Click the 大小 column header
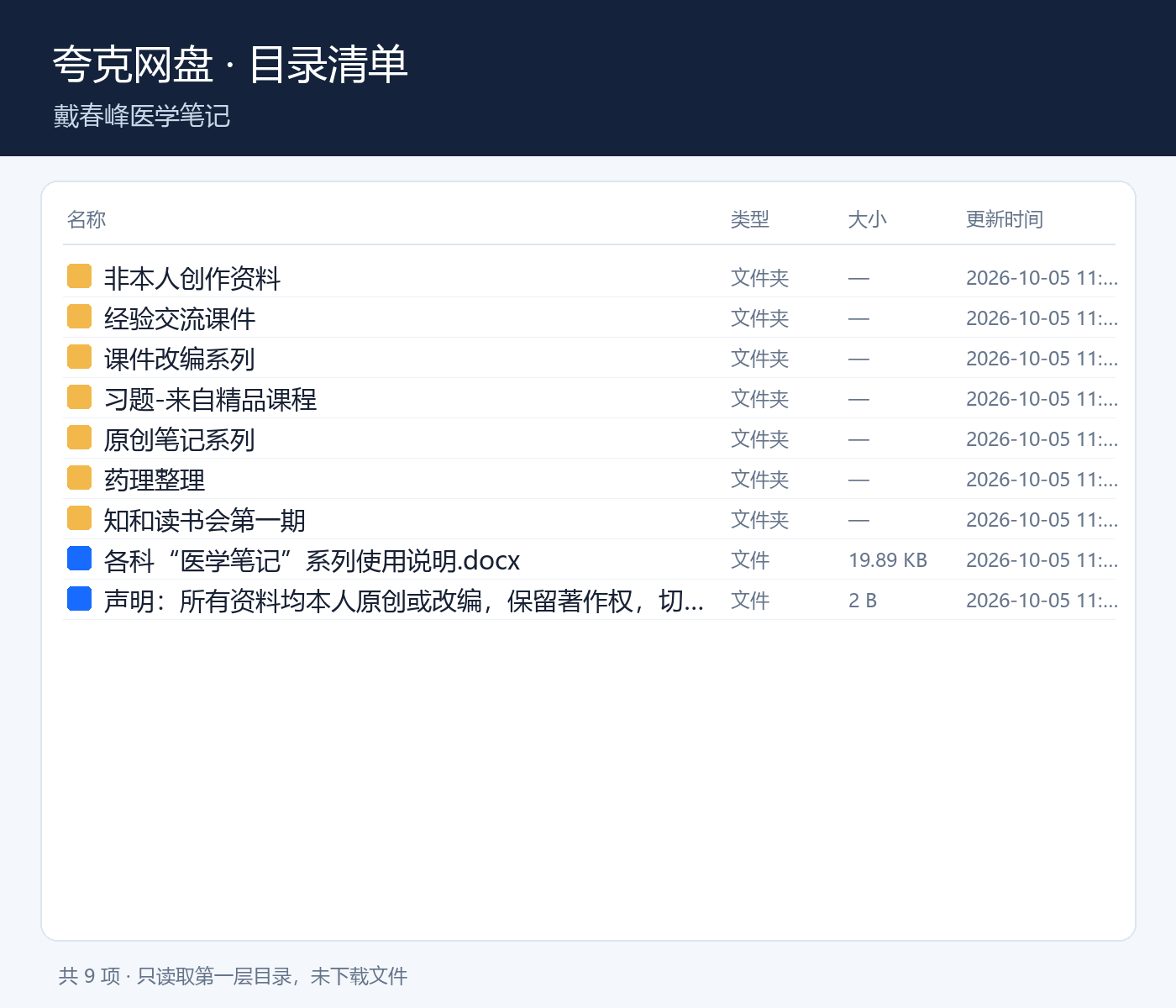The width and height of the screenshot is (1176, 1008). tap(868, 219)
